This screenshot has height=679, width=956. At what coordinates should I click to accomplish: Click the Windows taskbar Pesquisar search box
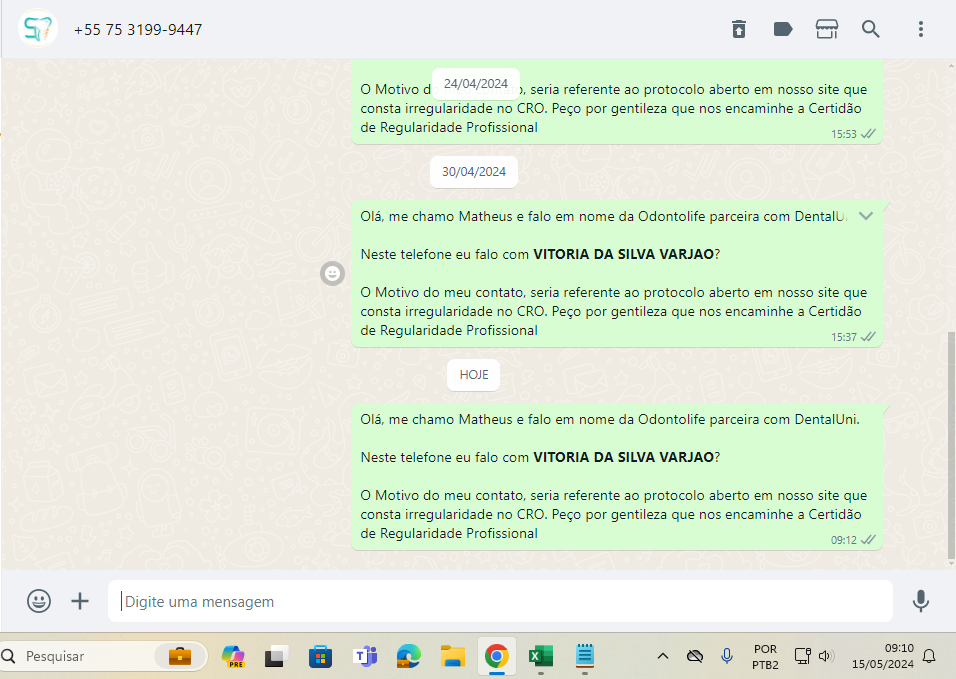point(104,656)
